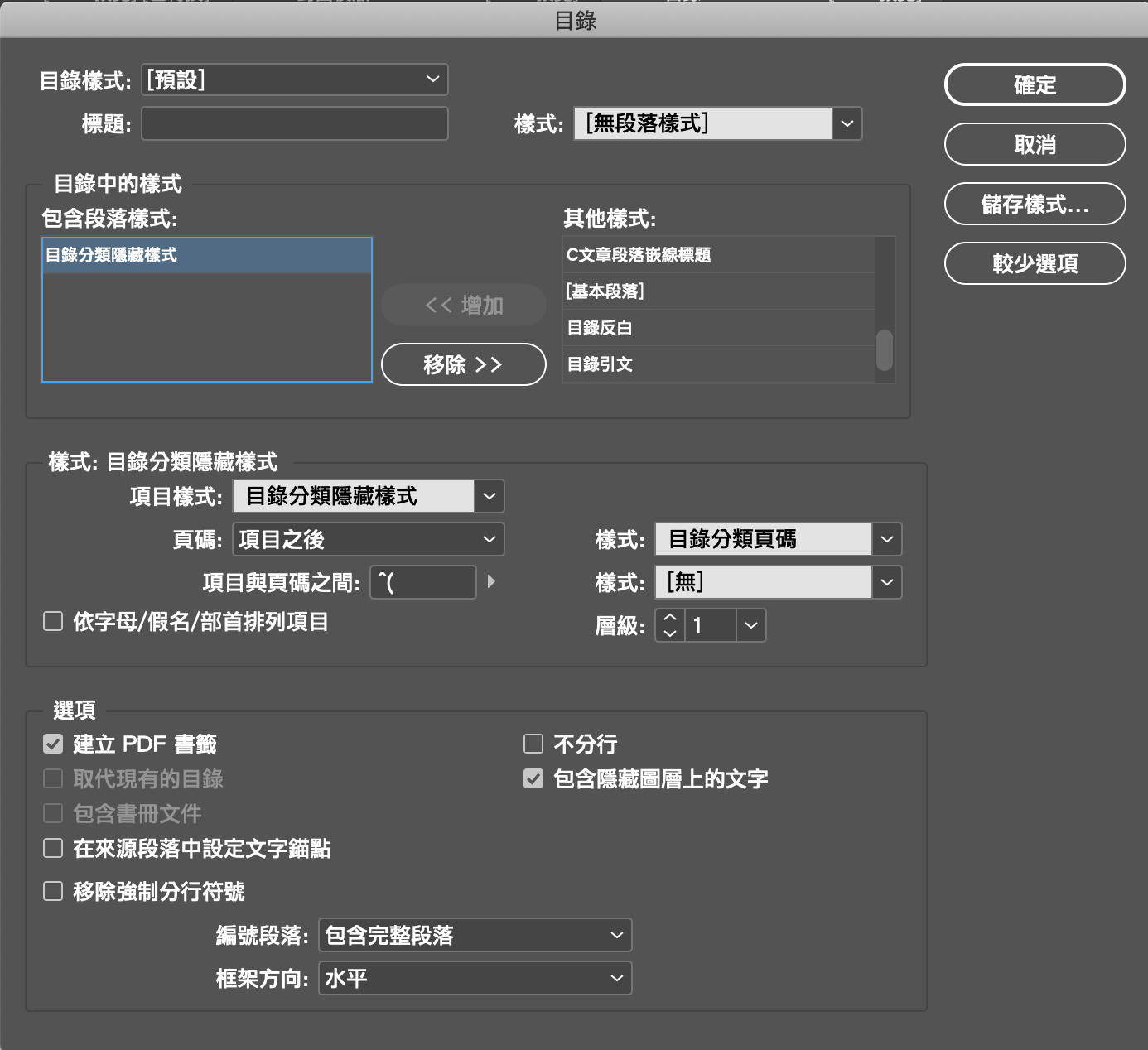Click the 移除 >> button
Viewport: 1148px width, 1050px height.
(463, 364)
